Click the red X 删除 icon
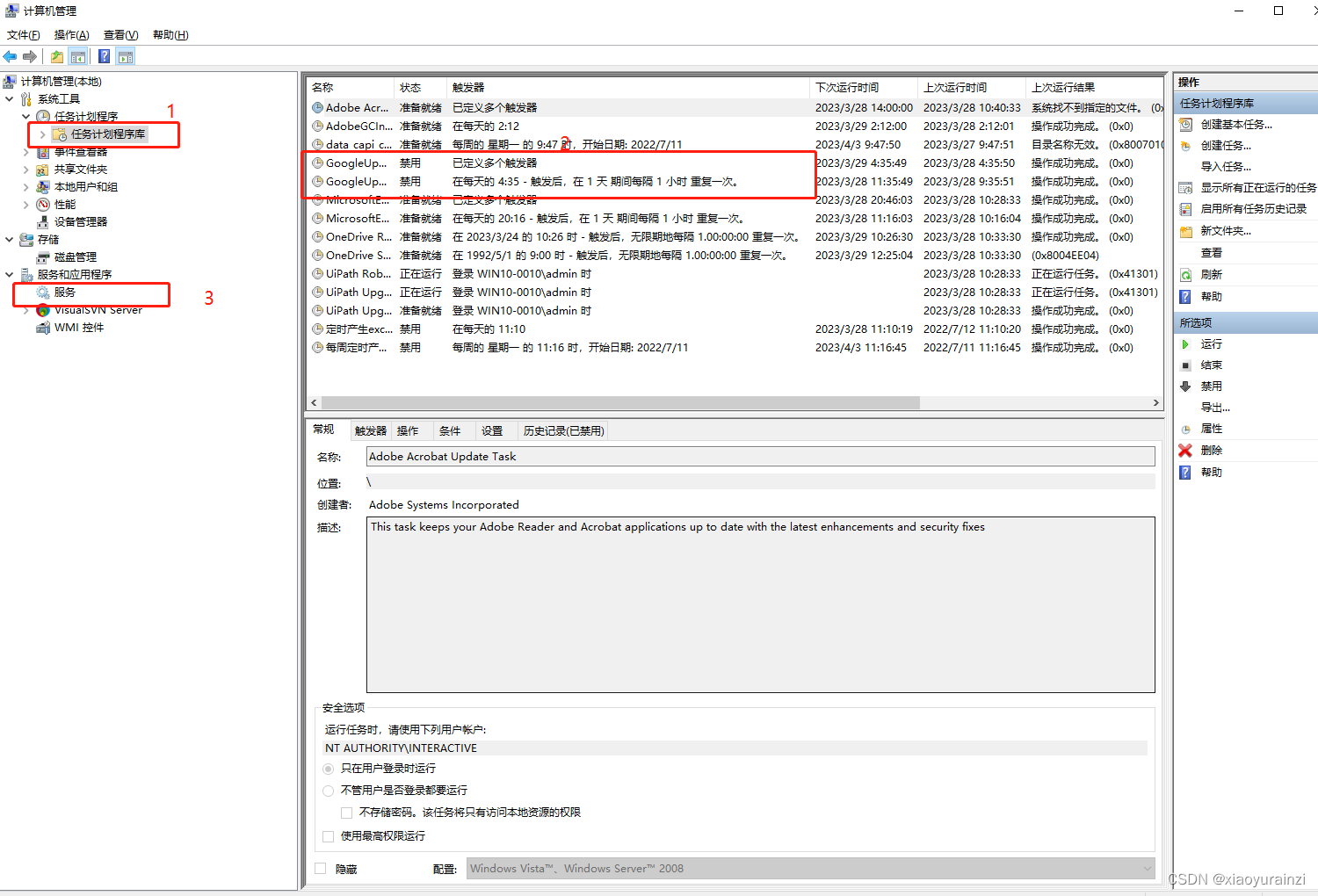The image size is (1318, 896). point(1185,451)
